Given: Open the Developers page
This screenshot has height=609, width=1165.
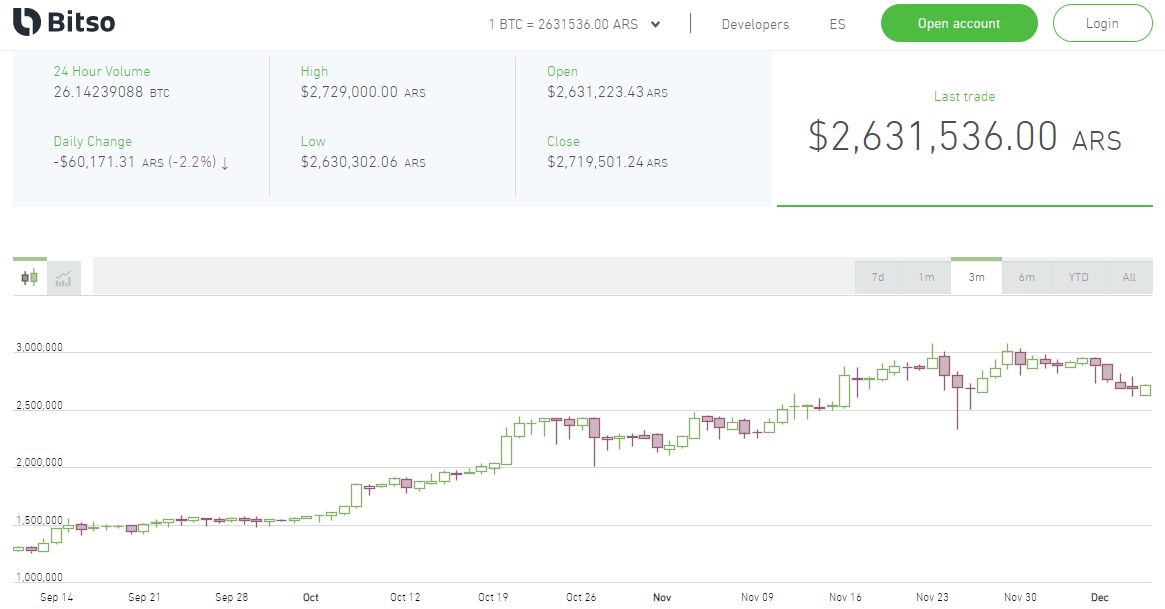Looking at the screenshot, I should [x=755, y=24].
